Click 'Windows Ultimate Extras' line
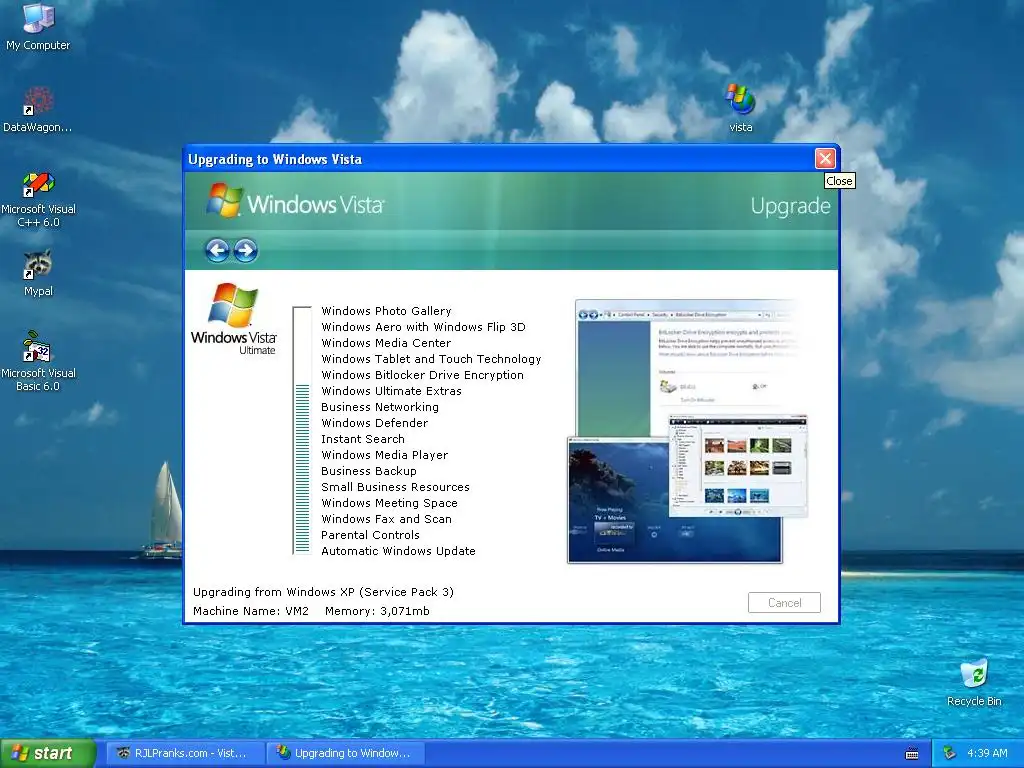The height and width of the screenshot is (768, 1024). click(391, 391)
